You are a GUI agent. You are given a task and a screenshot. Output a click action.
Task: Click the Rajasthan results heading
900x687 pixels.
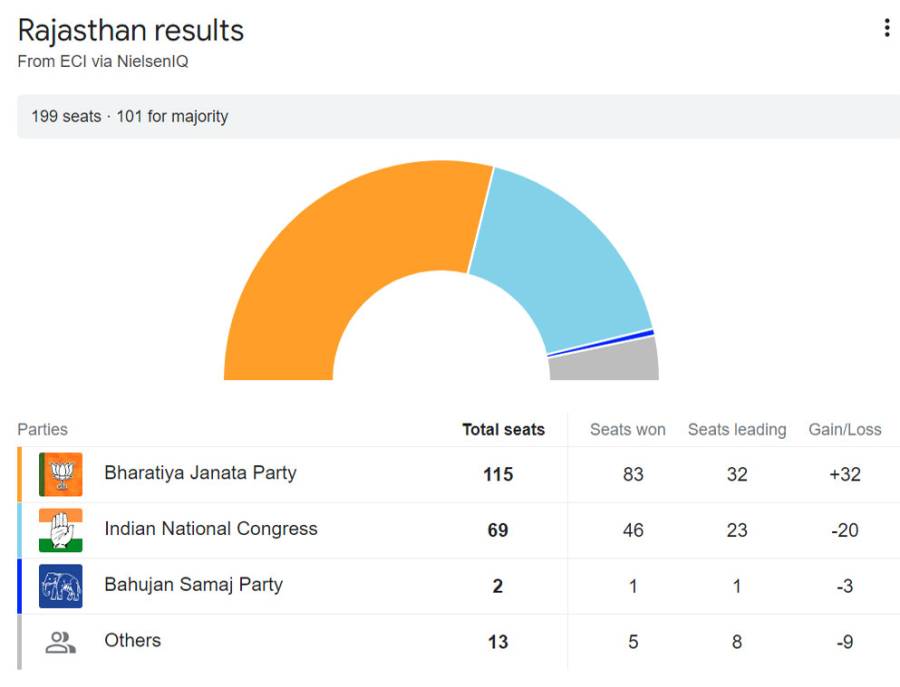click(131, 30)
